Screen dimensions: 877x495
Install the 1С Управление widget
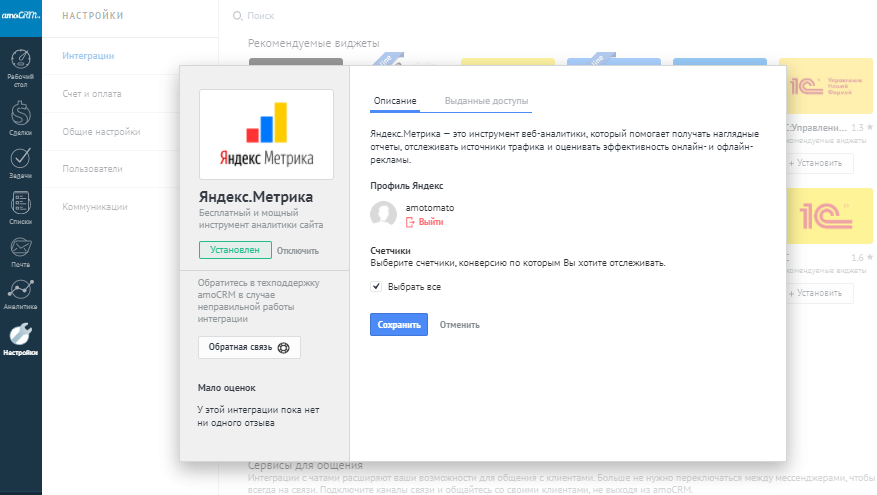click(820, 163)
